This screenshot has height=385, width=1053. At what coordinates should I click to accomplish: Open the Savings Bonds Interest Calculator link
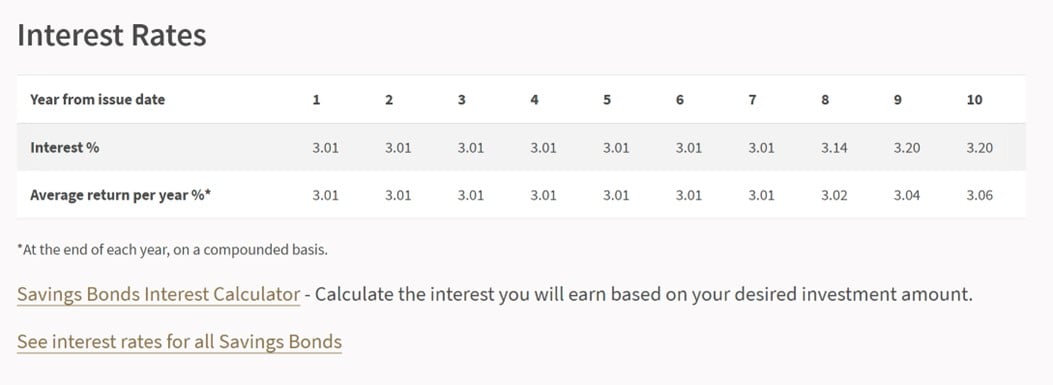pyautogui.click(x=158, y=294)
